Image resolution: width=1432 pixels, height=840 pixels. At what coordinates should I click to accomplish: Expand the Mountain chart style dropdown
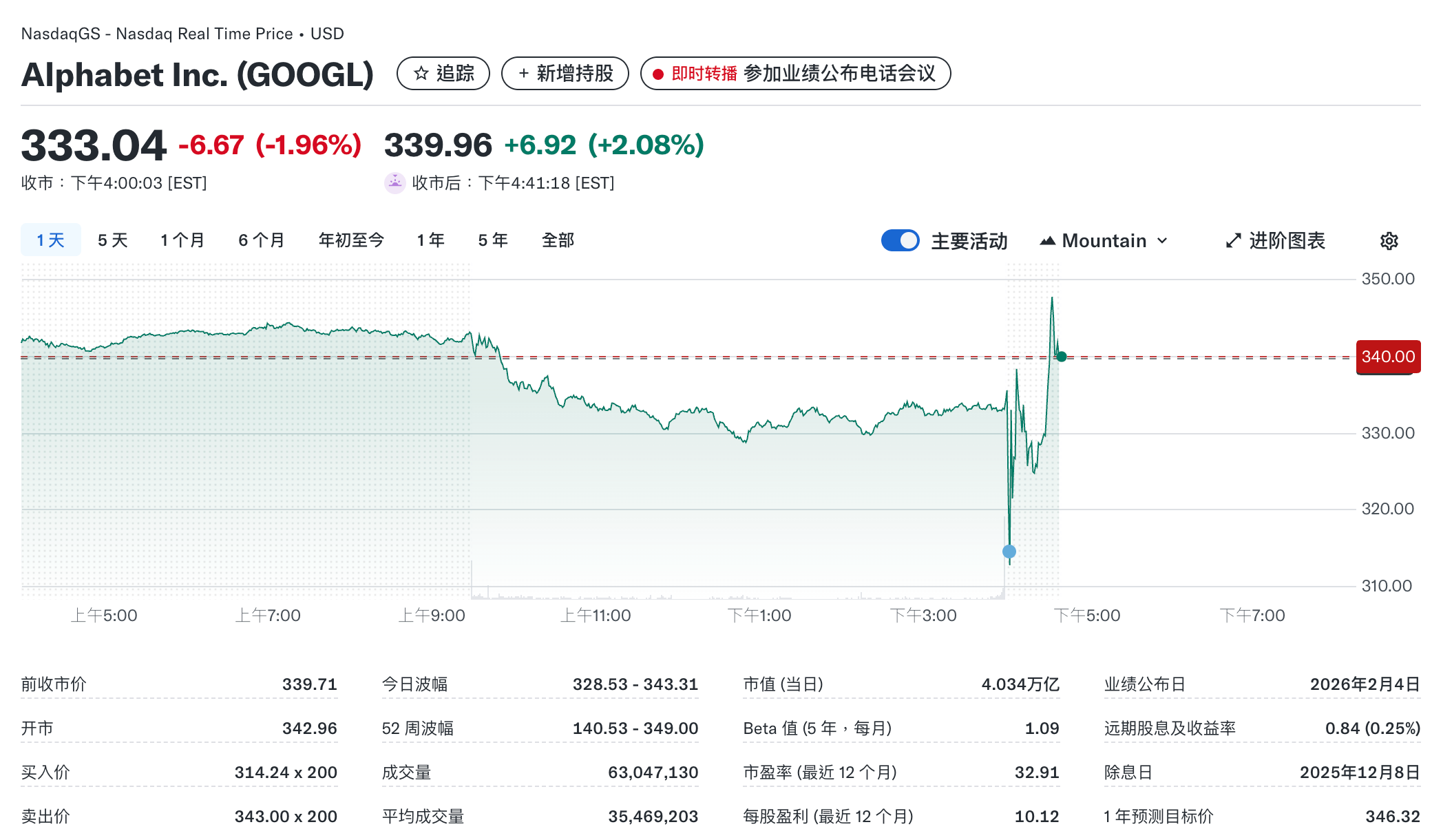point(1163,240)
